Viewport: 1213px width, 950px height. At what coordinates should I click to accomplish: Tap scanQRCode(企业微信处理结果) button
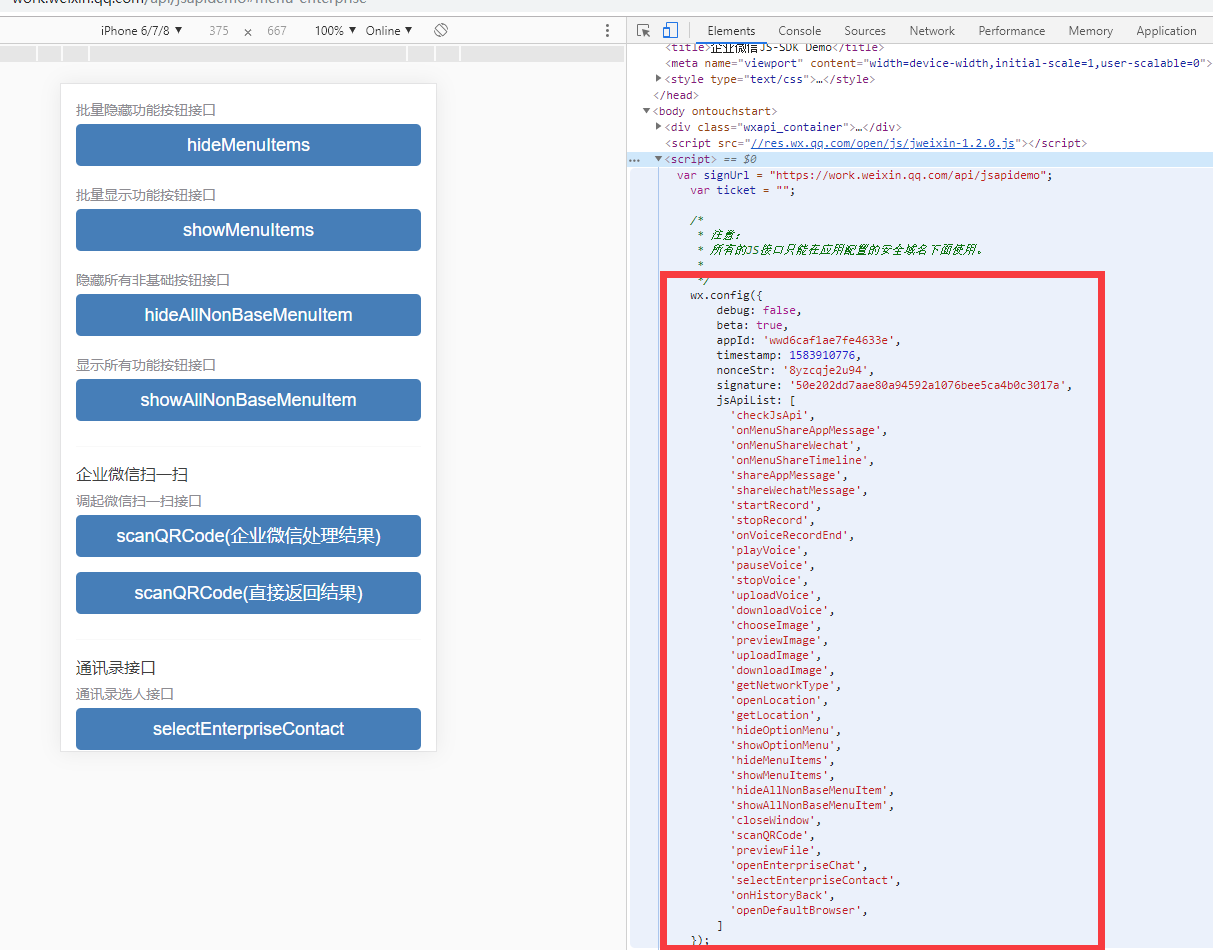pos(248,536)
